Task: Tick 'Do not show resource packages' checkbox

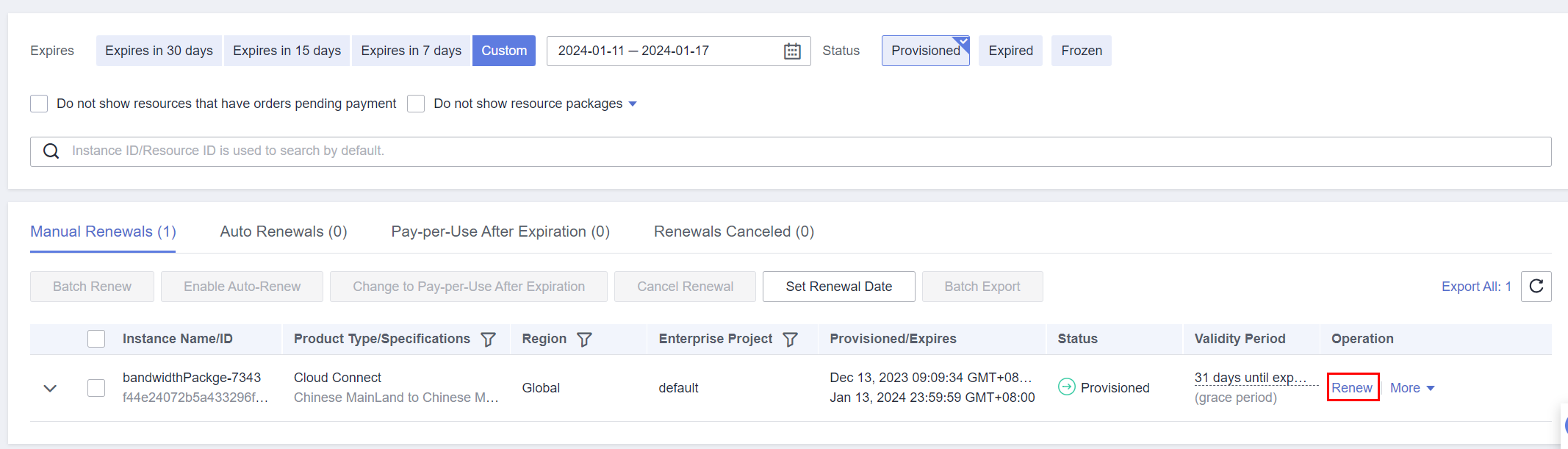Action: [x=416, y=104]
